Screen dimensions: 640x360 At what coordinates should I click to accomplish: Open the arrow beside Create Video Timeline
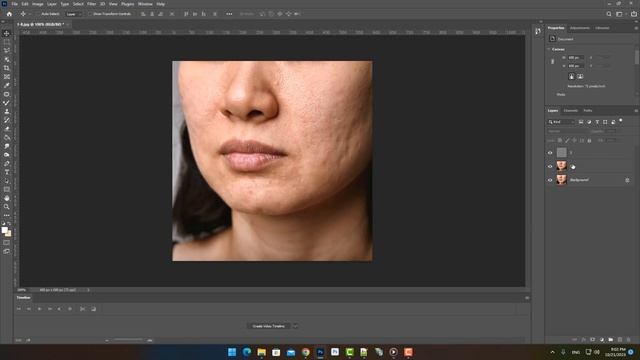(295, 326)
